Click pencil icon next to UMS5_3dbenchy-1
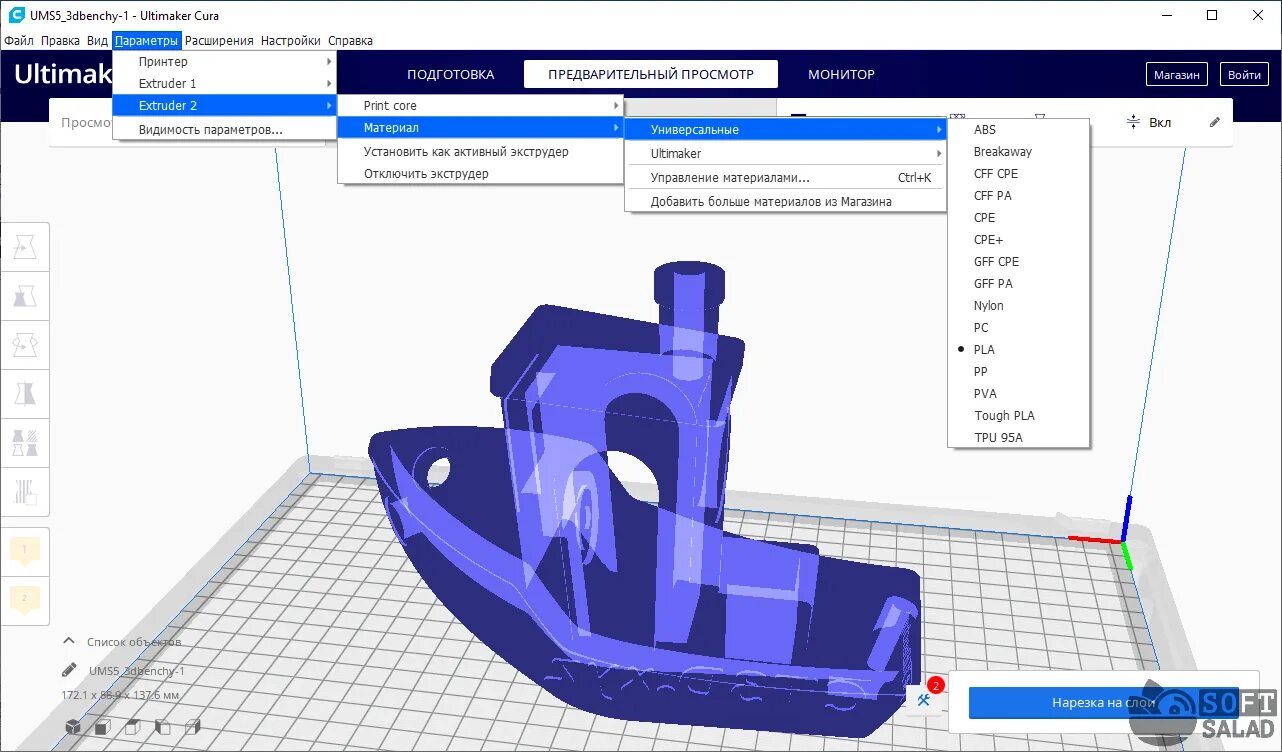The width and height of the screenshot is (1282, 752). [69, 670]
